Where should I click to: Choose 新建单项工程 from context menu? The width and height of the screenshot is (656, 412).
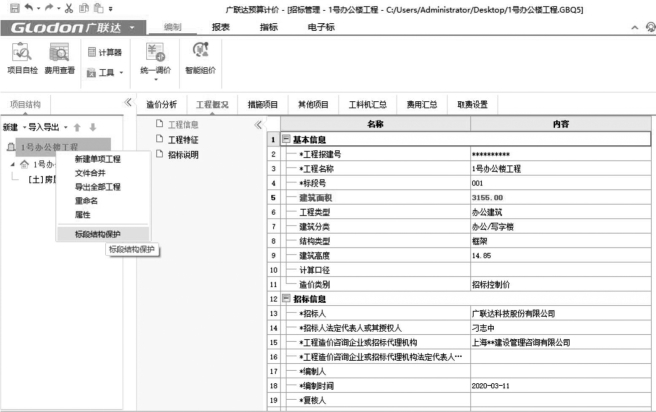click(97, 159)
